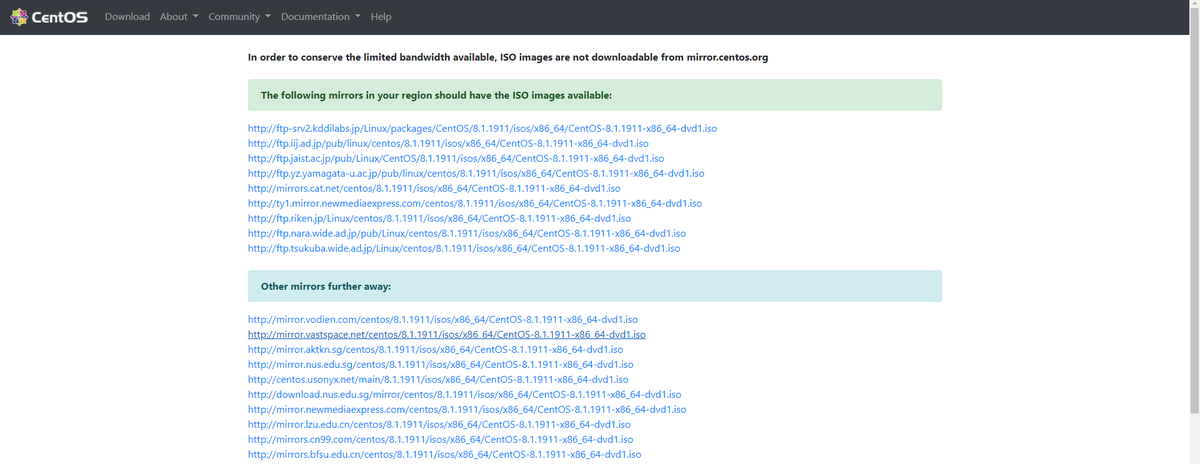This screenshot has width=1200, height=464.
Task: Open the mirror.vastspace.net ISO link
Action: [446, 335]
